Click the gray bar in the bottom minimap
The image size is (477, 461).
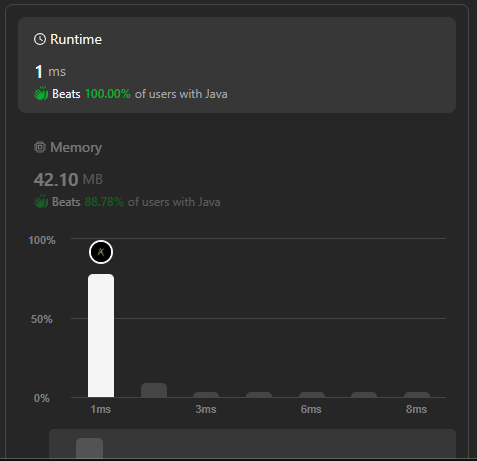click(89, 448)
